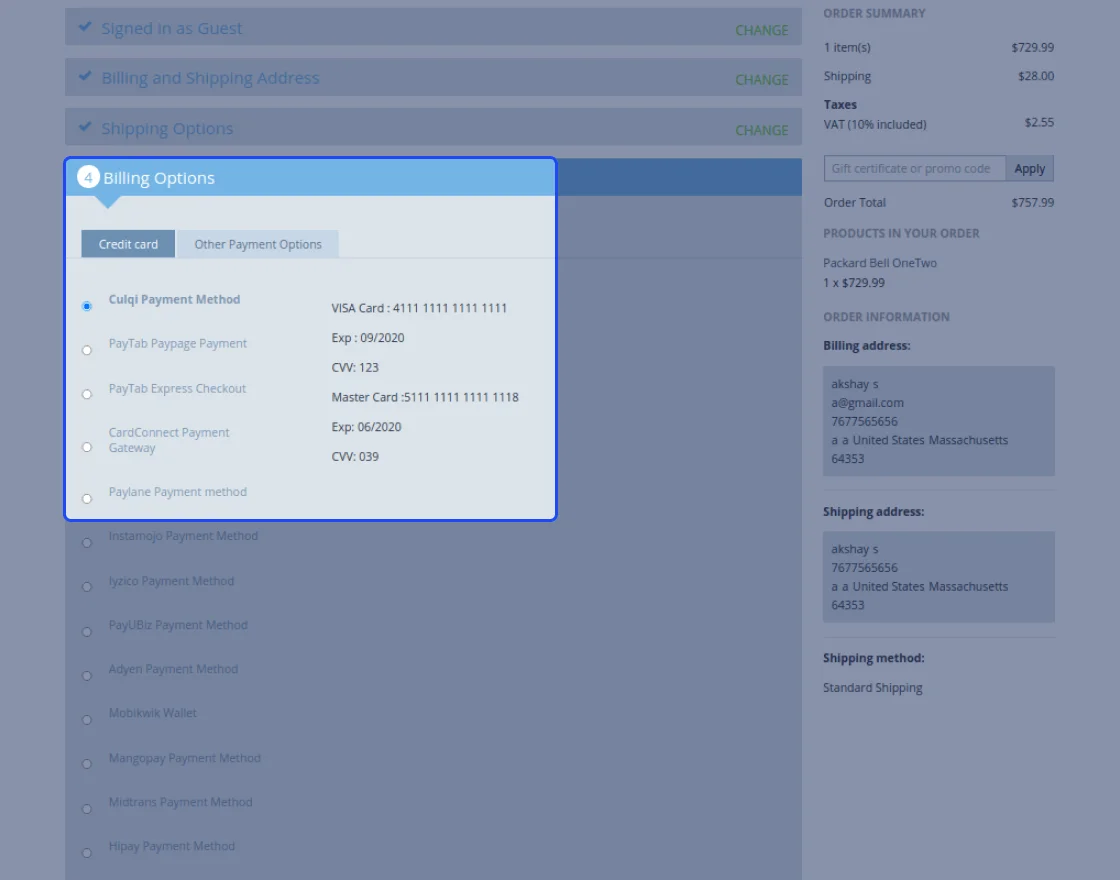The image size is (1120, 880).
Task: Choose PayTab Paypage Payment option
Action: tap(87, 350)
